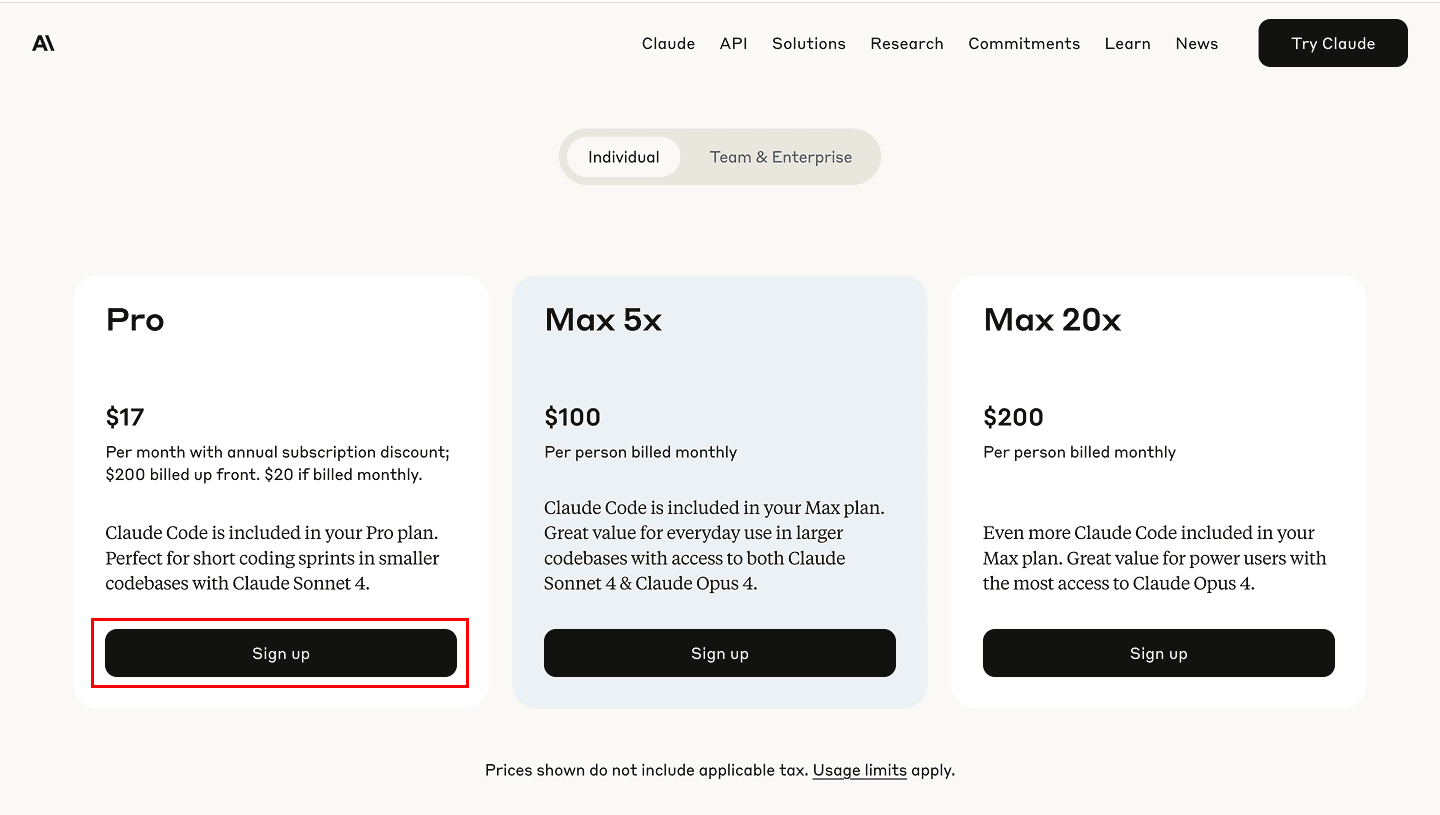
Task: Select Solutions in the navigation bar
Action: click(x=808, y=43)
